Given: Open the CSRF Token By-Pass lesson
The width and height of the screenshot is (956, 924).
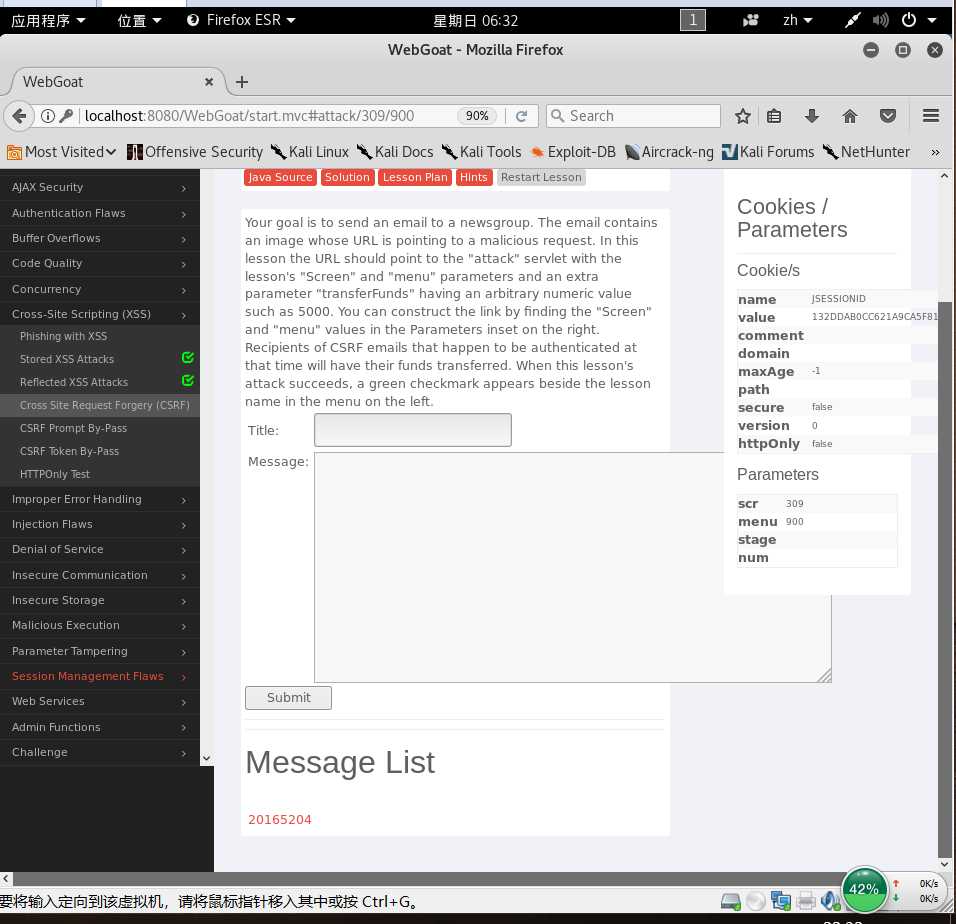Looking at the screenshot, I should 70,452.
